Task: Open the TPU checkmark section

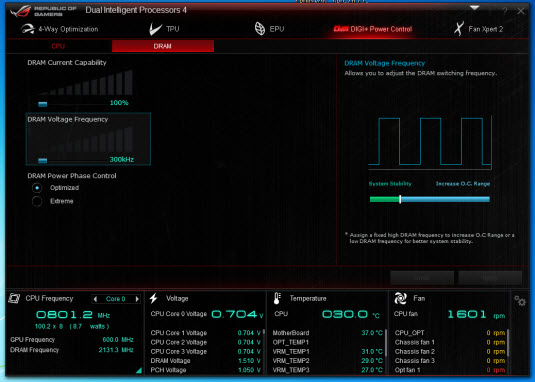Action: 164,29
